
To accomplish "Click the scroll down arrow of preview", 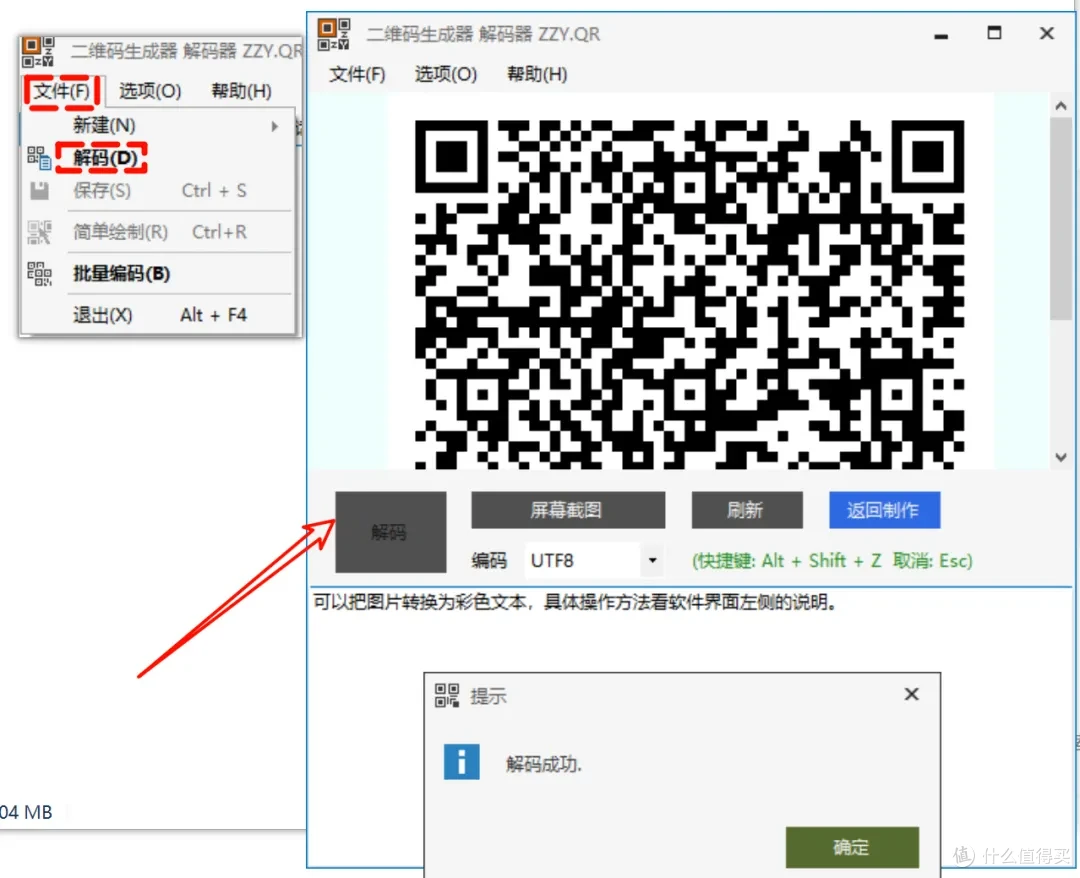I will [x=1061, y=457].
